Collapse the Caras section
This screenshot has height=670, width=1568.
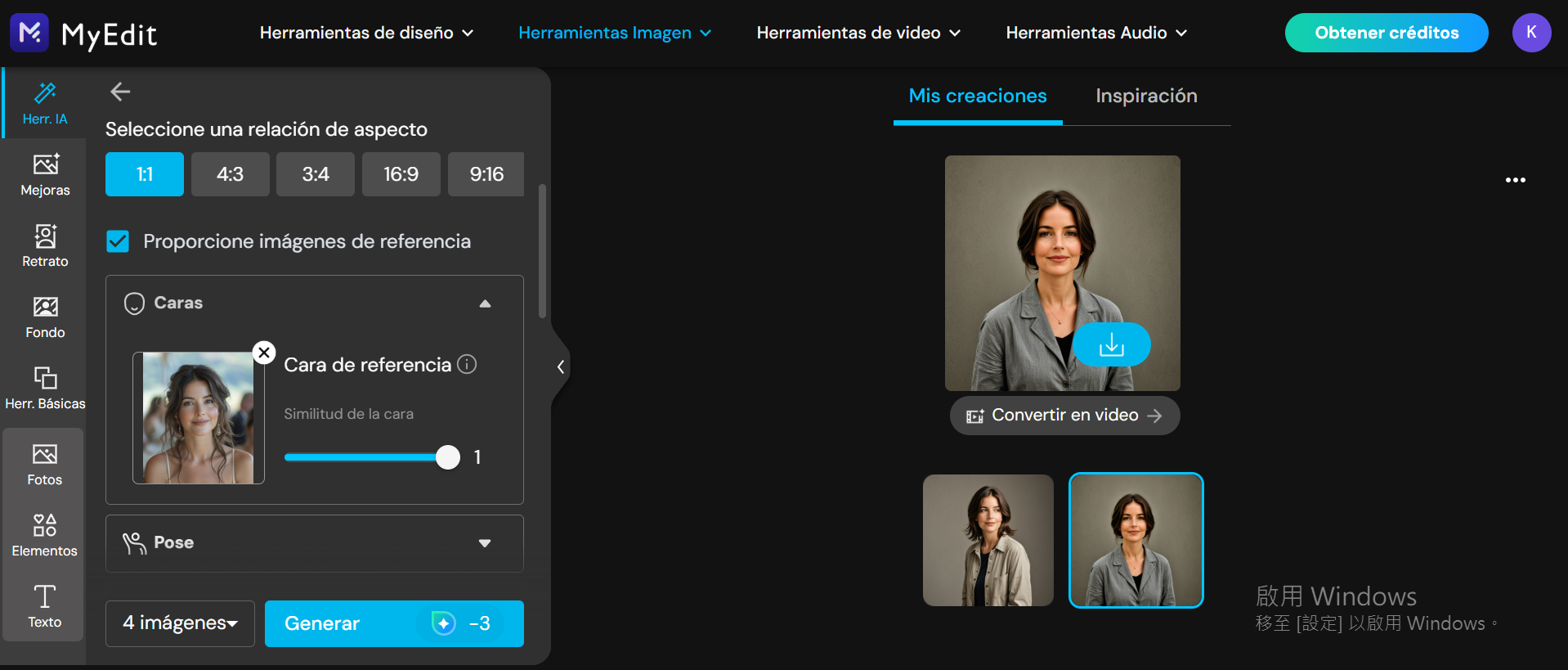(485, 304)
